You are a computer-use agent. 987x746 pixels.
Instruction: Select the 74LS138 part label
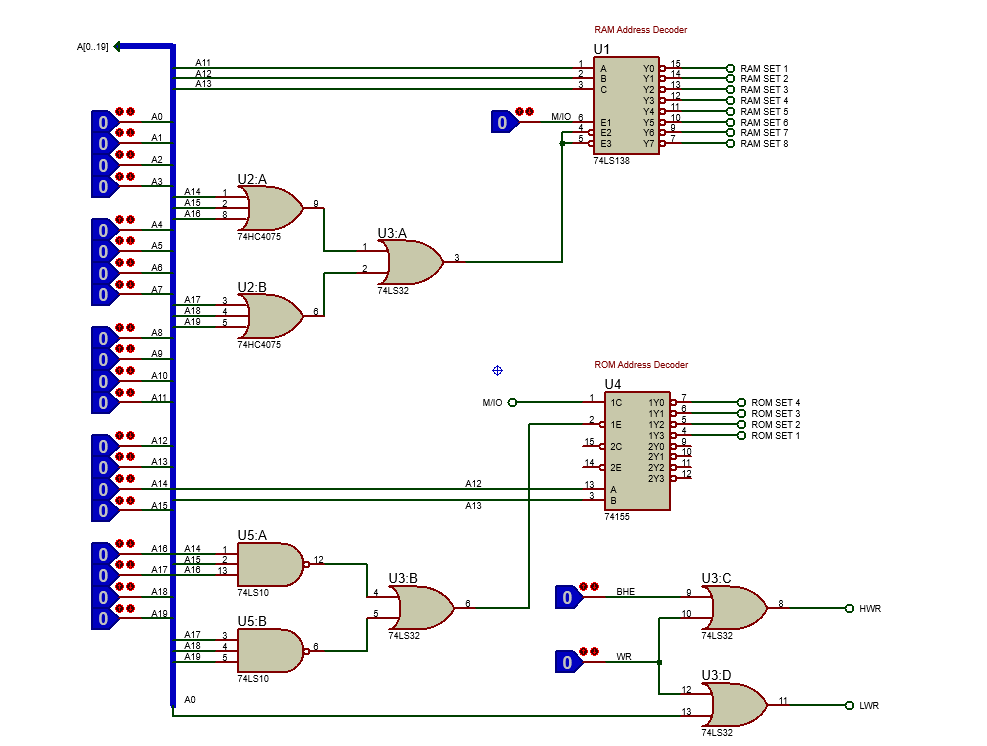coord(611,161)
